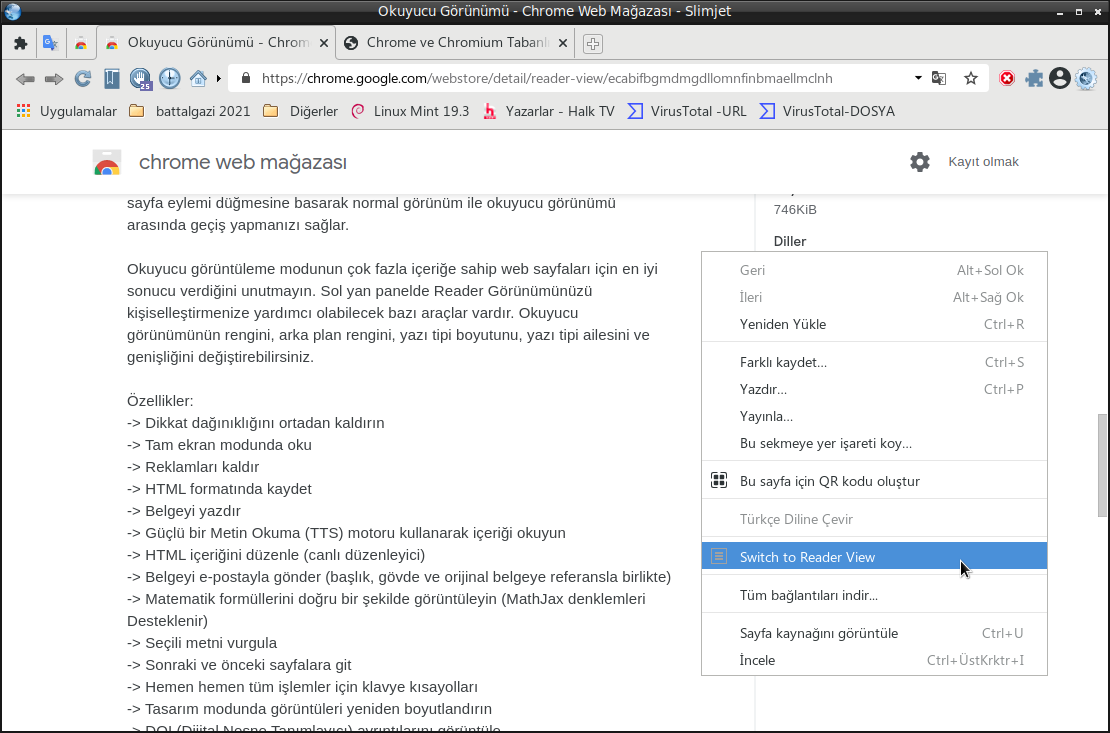Open the history clock icon

click(170, 78)
